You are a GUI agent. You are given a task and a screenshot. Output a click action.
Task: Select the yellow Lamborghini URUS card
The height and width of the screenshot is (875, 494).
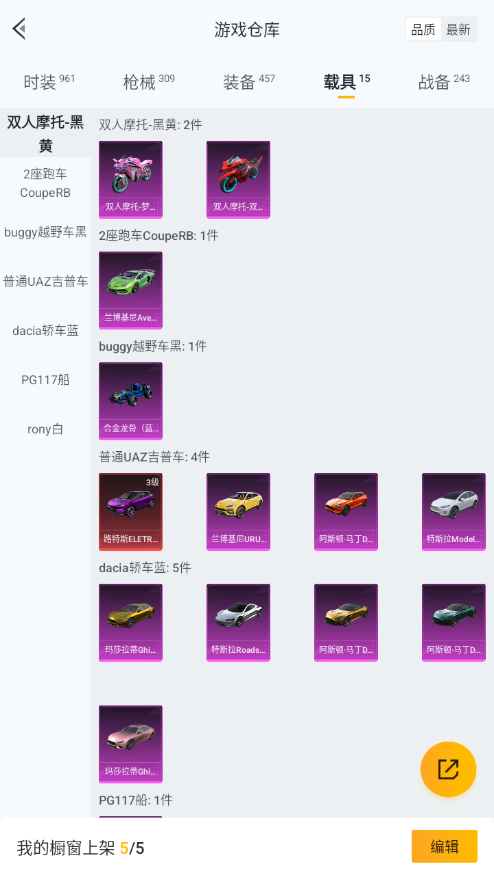238,512
